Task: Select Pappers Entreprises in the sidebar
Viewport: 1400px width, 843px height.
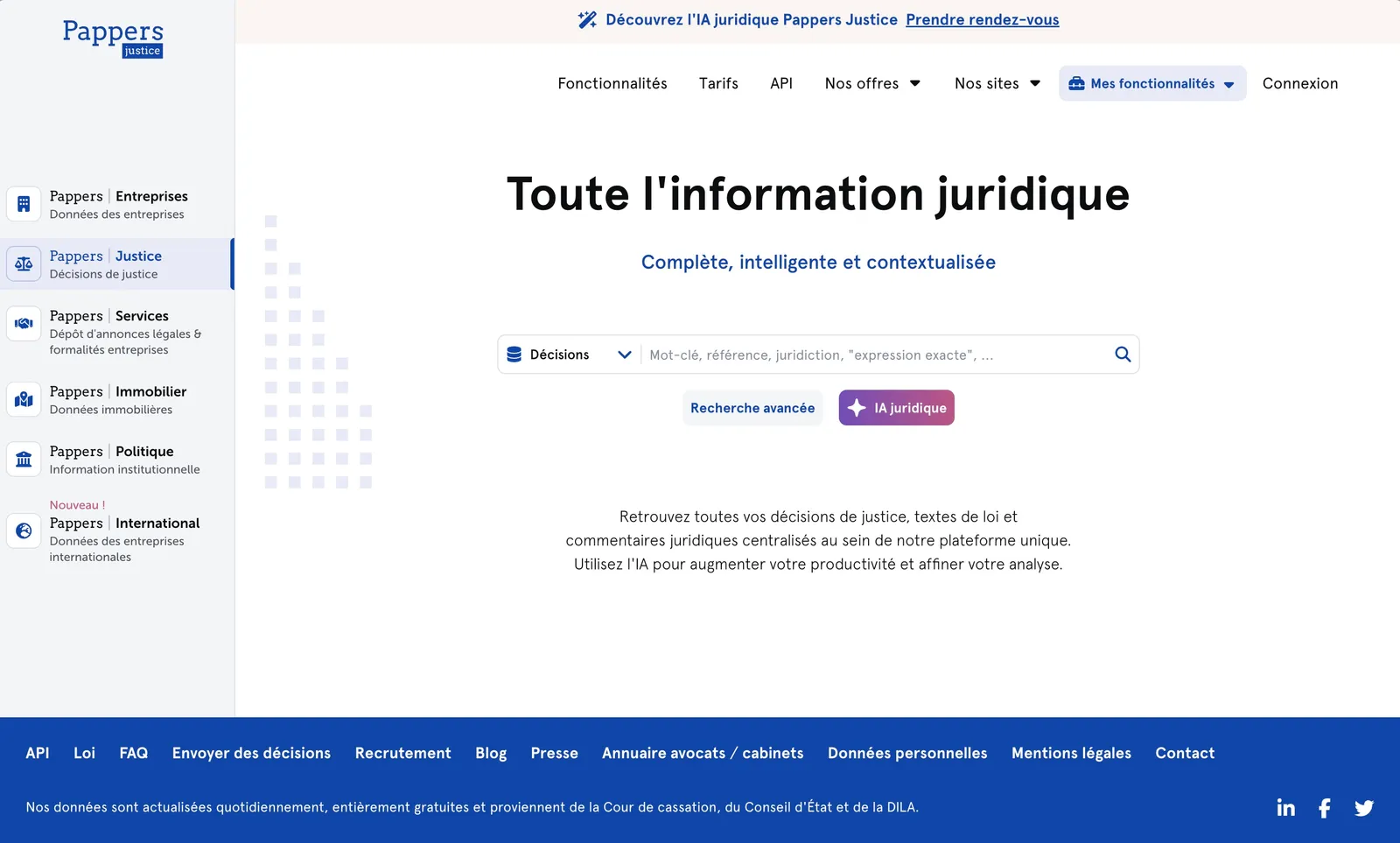Action: pyautogui.click(x=117, y=204)
